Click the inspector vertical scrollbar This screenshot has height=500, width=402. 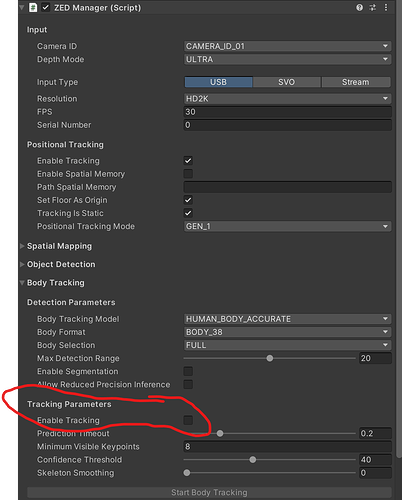pyautogui.click(x=398, y=230)
